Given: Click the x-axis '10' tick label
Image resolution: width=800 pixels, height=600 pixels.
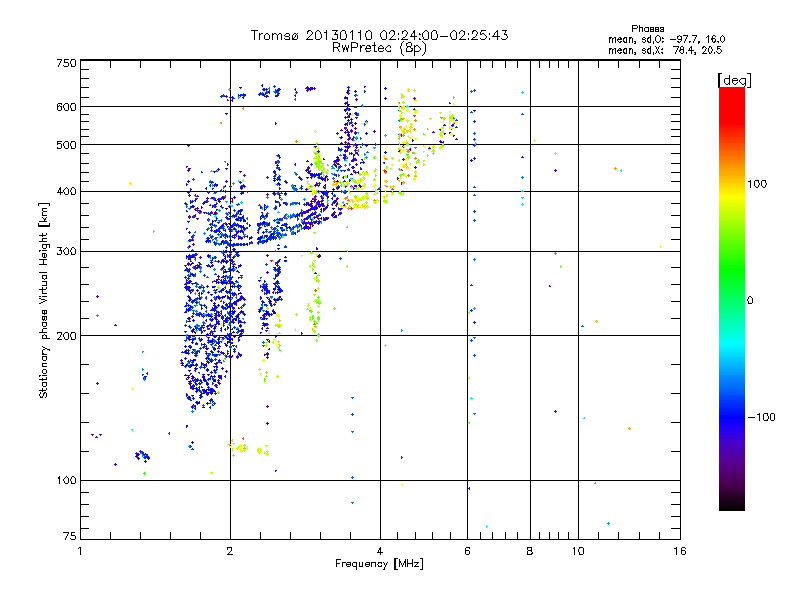Looking at the screenshot, I should click(x=578, y=551).
